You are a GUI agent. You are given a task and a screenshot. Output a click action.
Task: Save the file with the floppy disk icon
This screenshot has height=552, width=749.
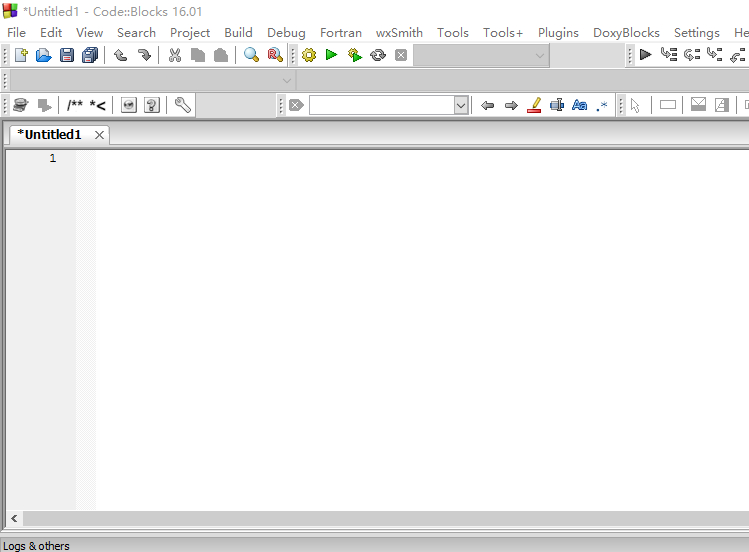click(67, 55)
